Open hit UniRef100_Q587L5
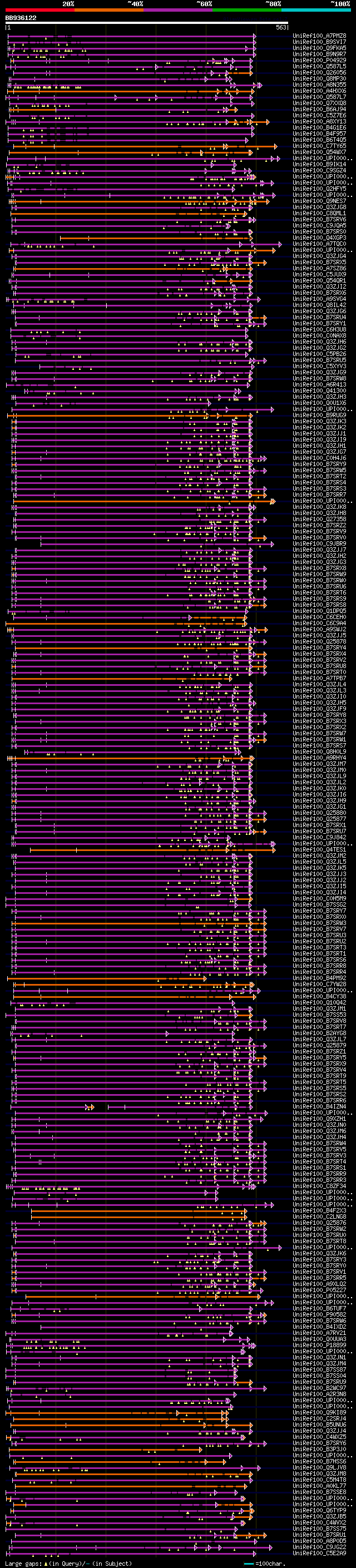 [x=319, y=66]
